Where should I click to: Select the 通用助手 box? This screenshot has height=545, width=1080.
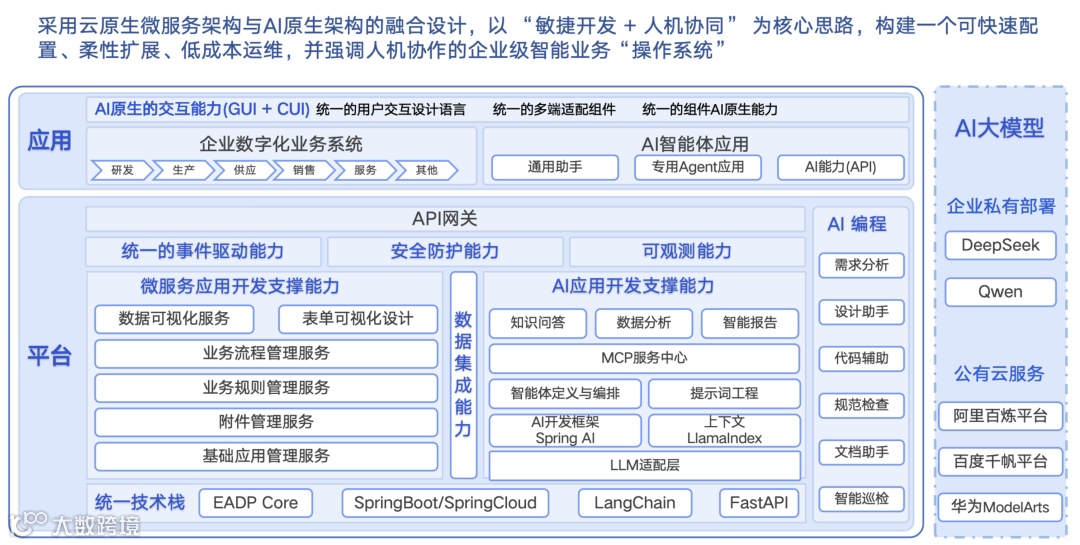coord(554,167)
